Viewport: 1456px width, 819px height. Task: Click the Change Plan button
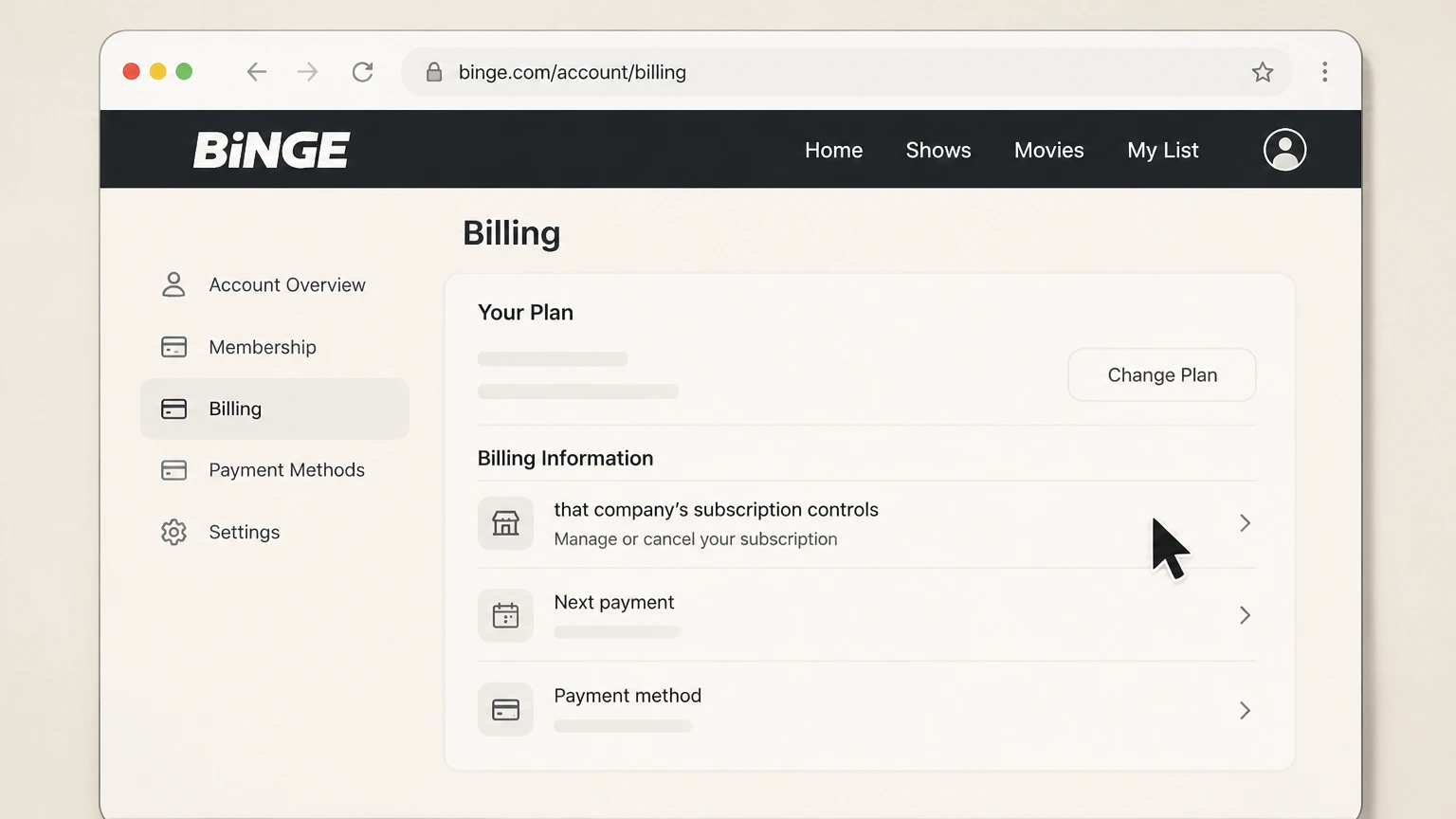tap(1162, 374)
